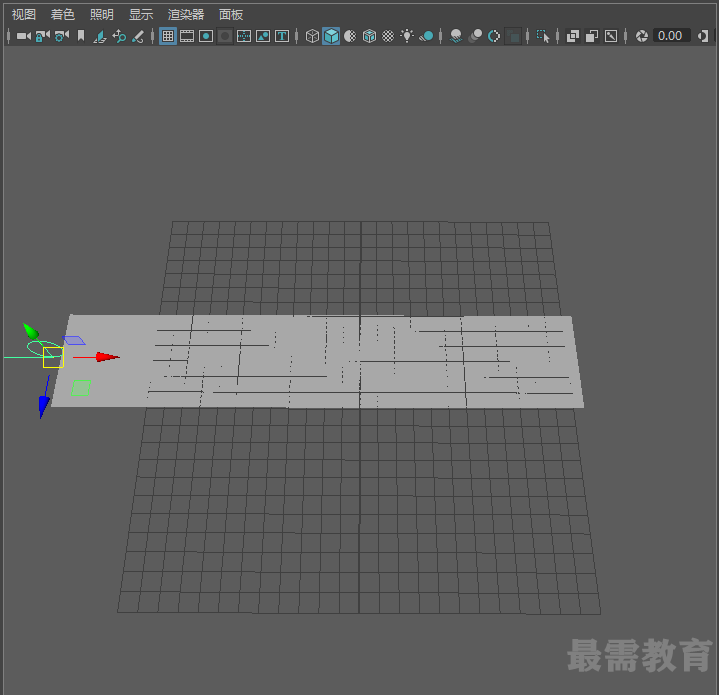Click the camera Bookmarks icon
The width and height of the screenshot is (719, 695).
81,36
